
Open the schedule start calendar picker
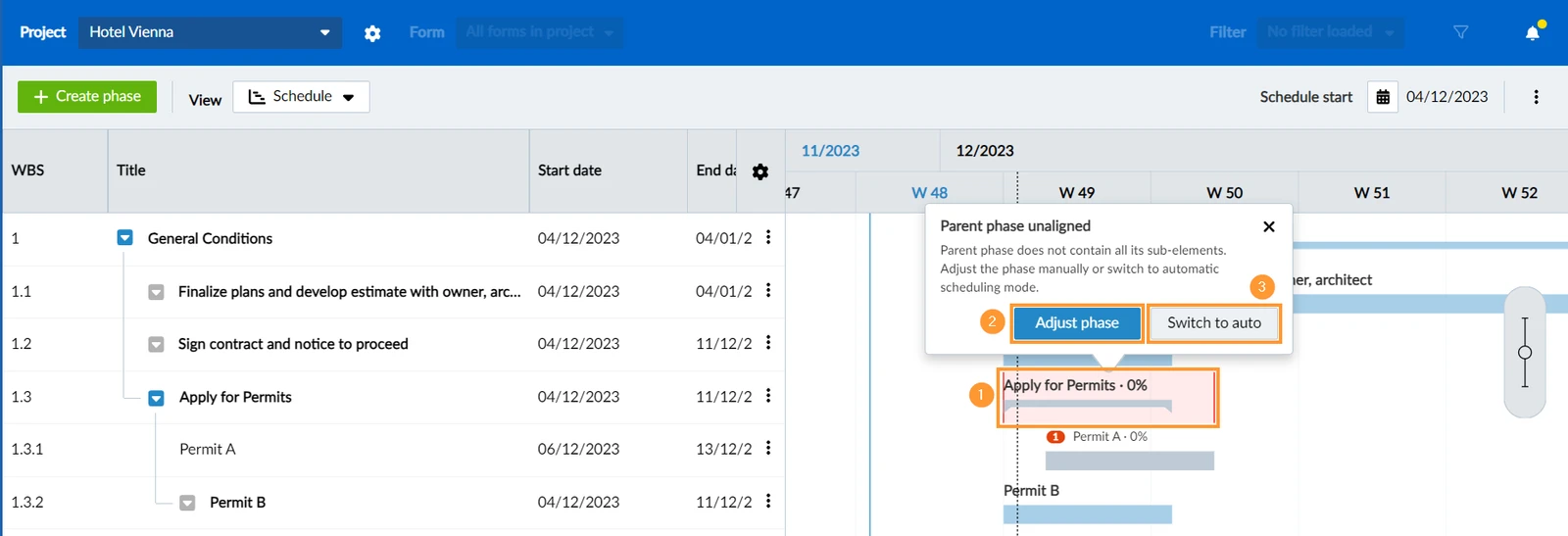click(1383, 97)
